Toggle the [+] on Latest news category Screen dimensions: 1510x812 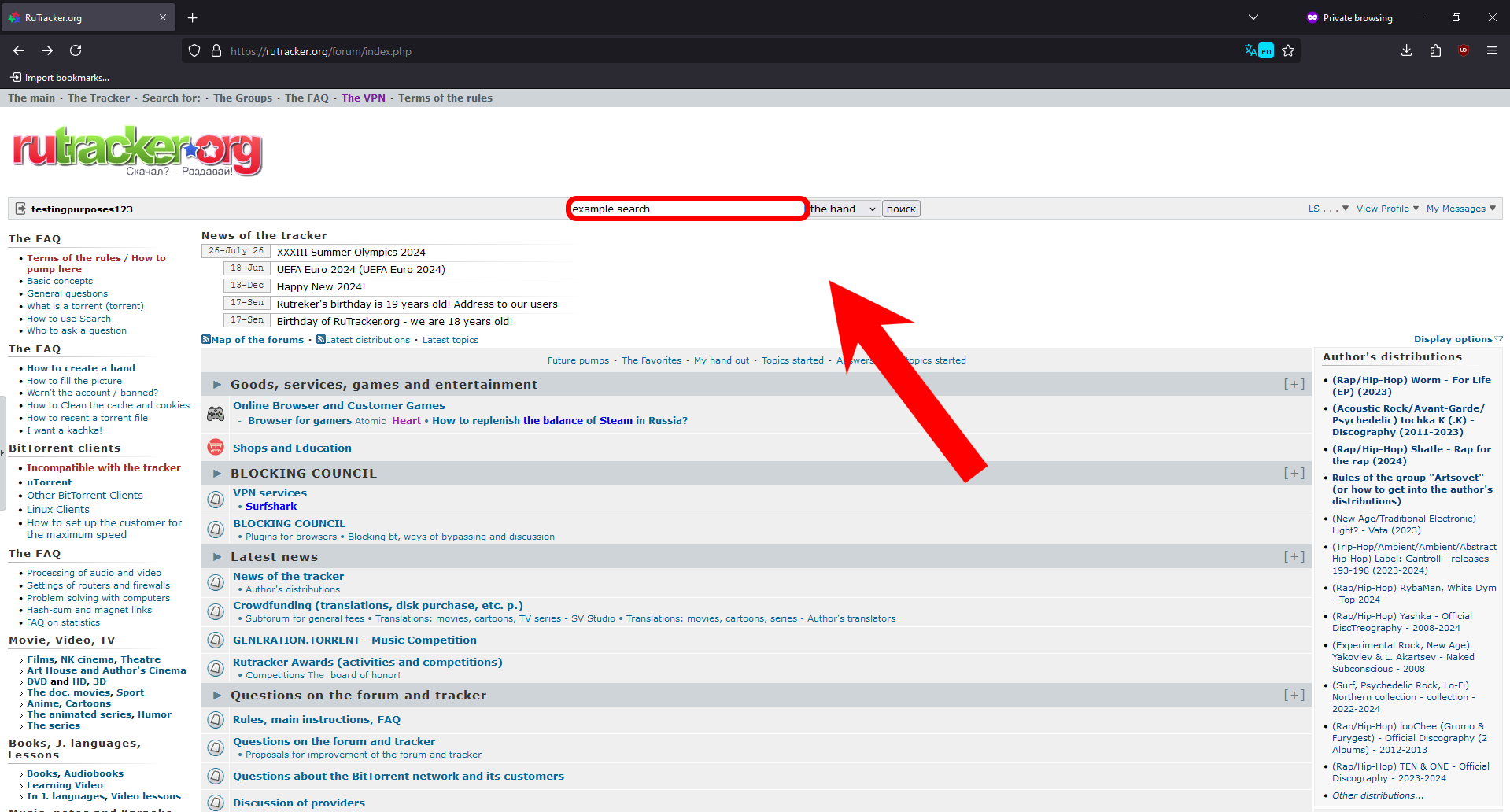coord(1294,556)
